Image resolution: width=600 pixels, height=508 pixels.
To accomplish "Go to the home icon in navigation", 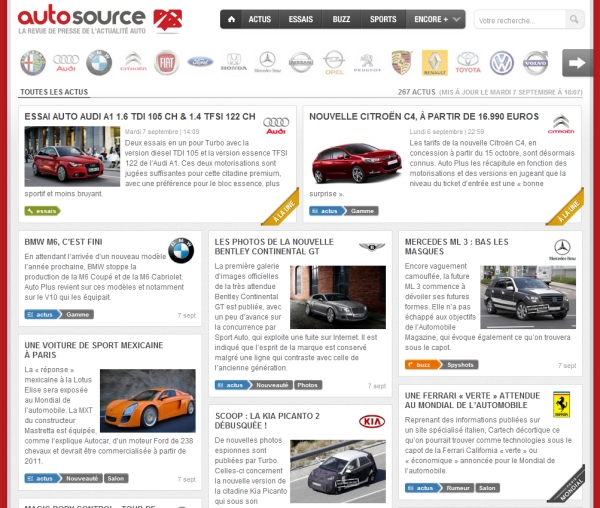I will (231, 19).
